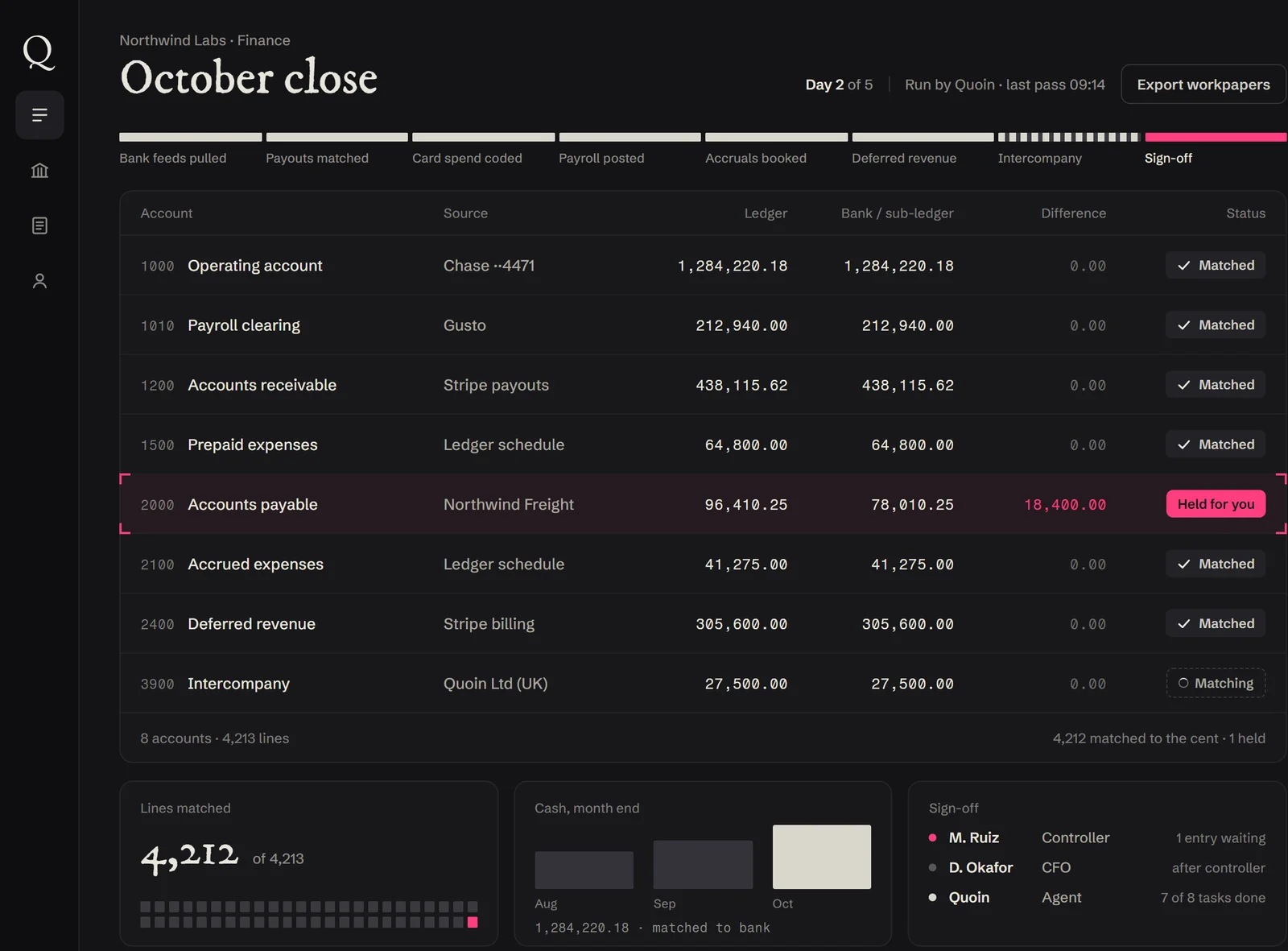The image size is (1288, 951).
Task: Click '7 of 8 tasks done' text
Action: pyautogui.click(x=1212, y=897)
